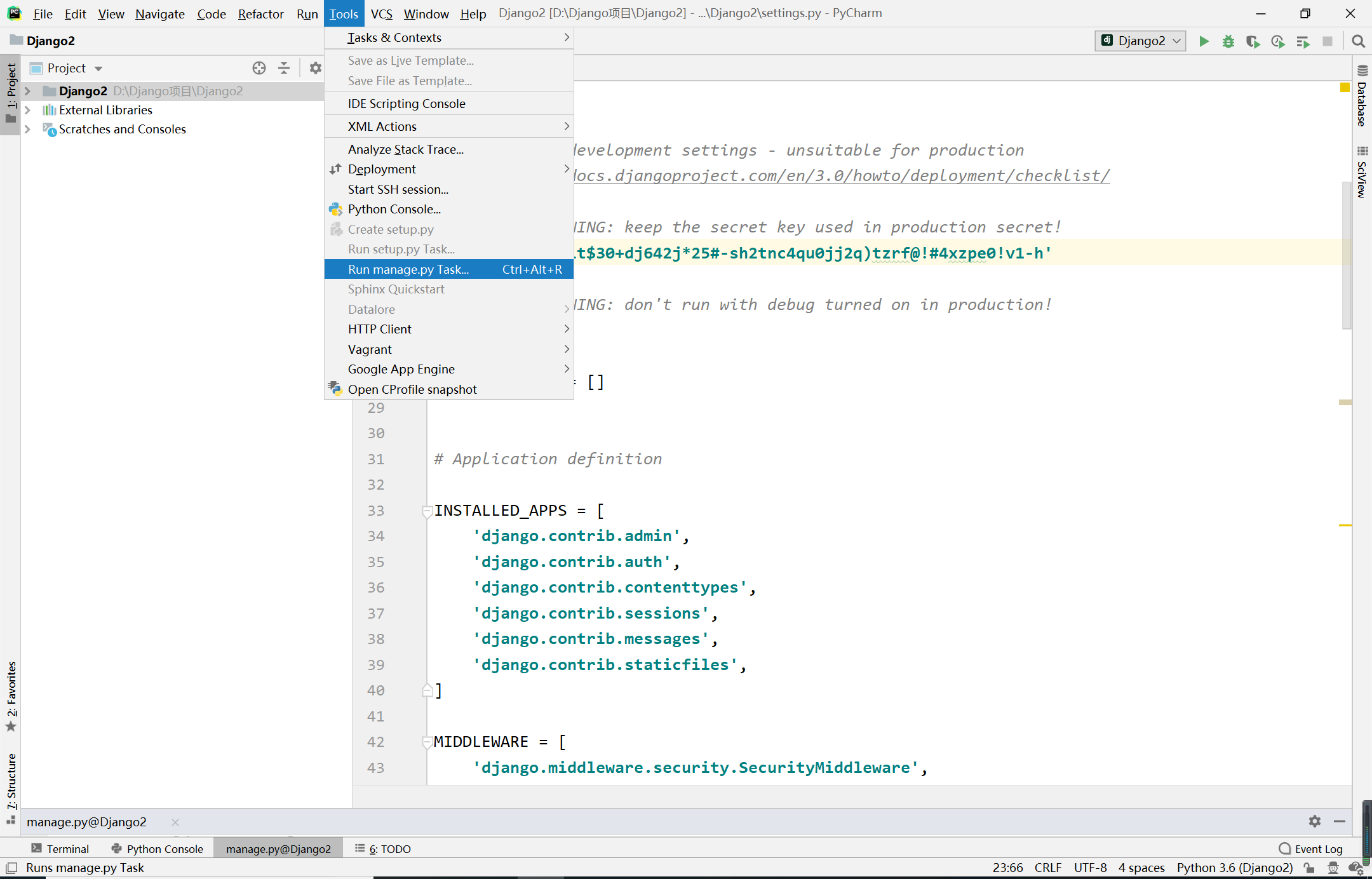
Task: Click the CRLF line separator status
Action: (1047, 868)
